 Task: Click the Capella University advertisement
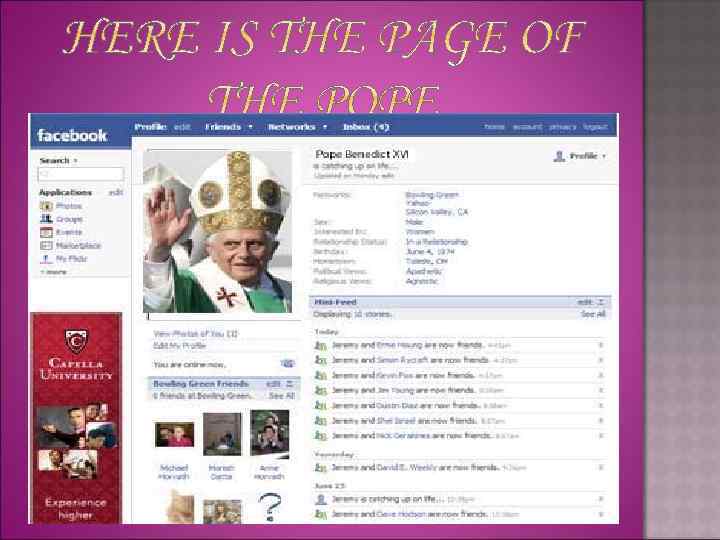tap(76, 418)
